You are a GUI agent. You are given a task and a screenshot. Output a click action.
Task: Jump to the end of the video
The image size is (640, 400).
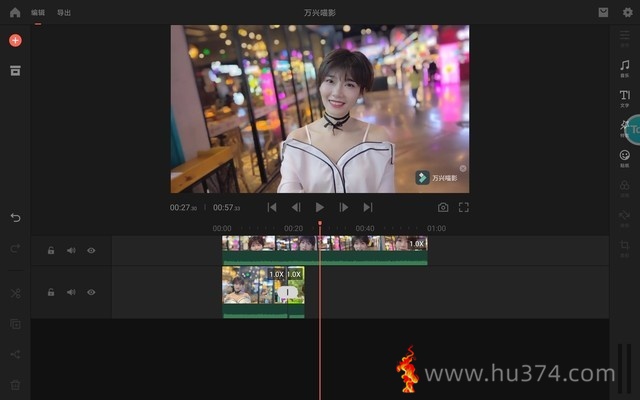368,207
